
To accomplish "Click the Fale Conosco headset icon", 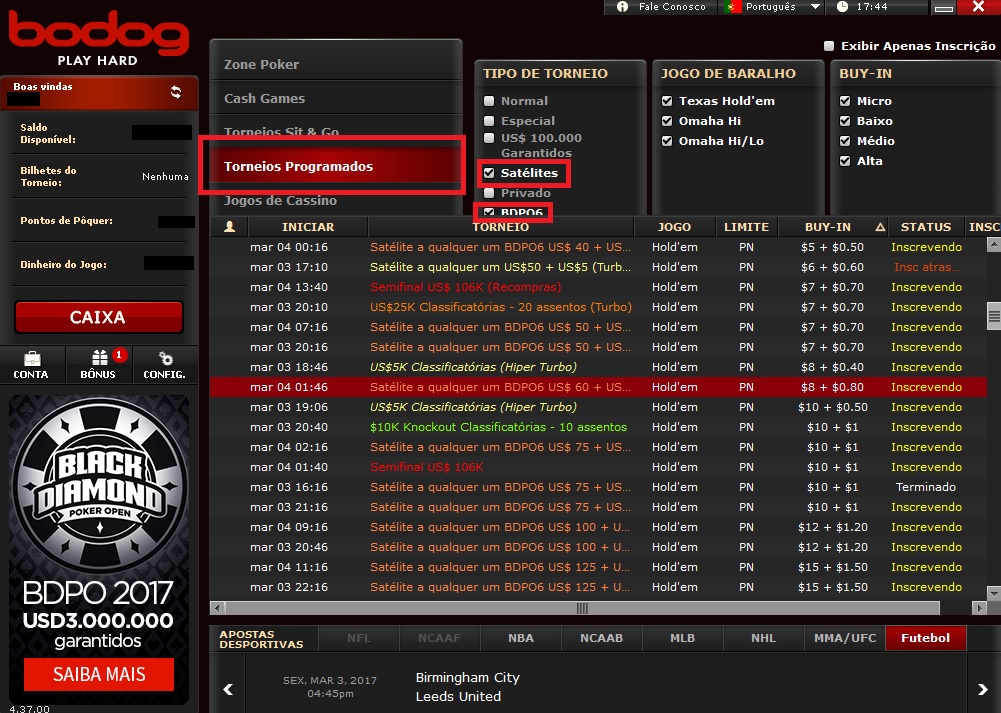I will tap(622, 6).
